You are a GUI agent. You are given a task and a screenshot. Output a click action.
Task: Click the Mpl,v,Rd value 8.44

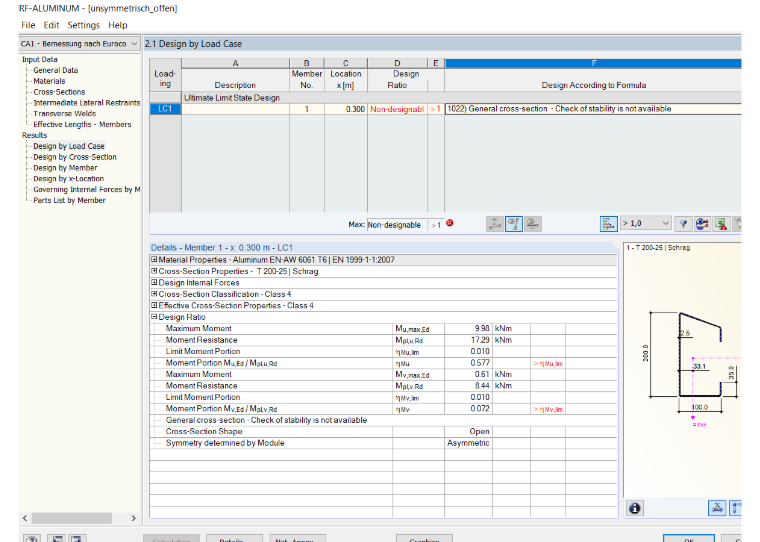coord(468,386)
